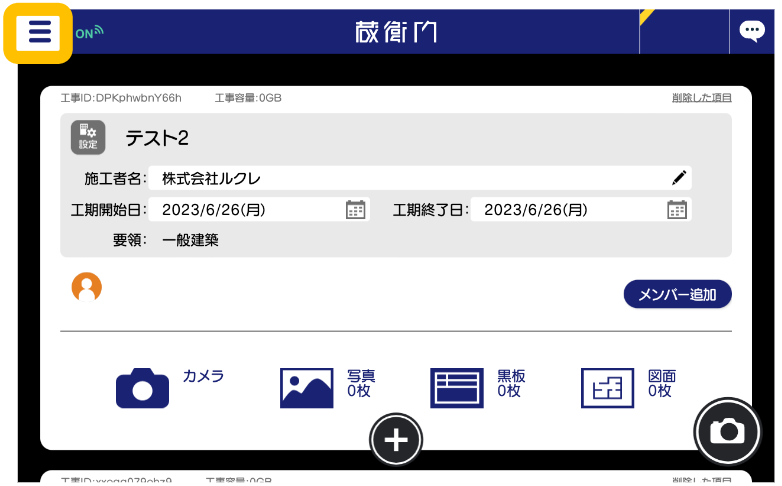Open calendar for 工期終了日
The image size is (782, 486).
[x=677, y=210]
